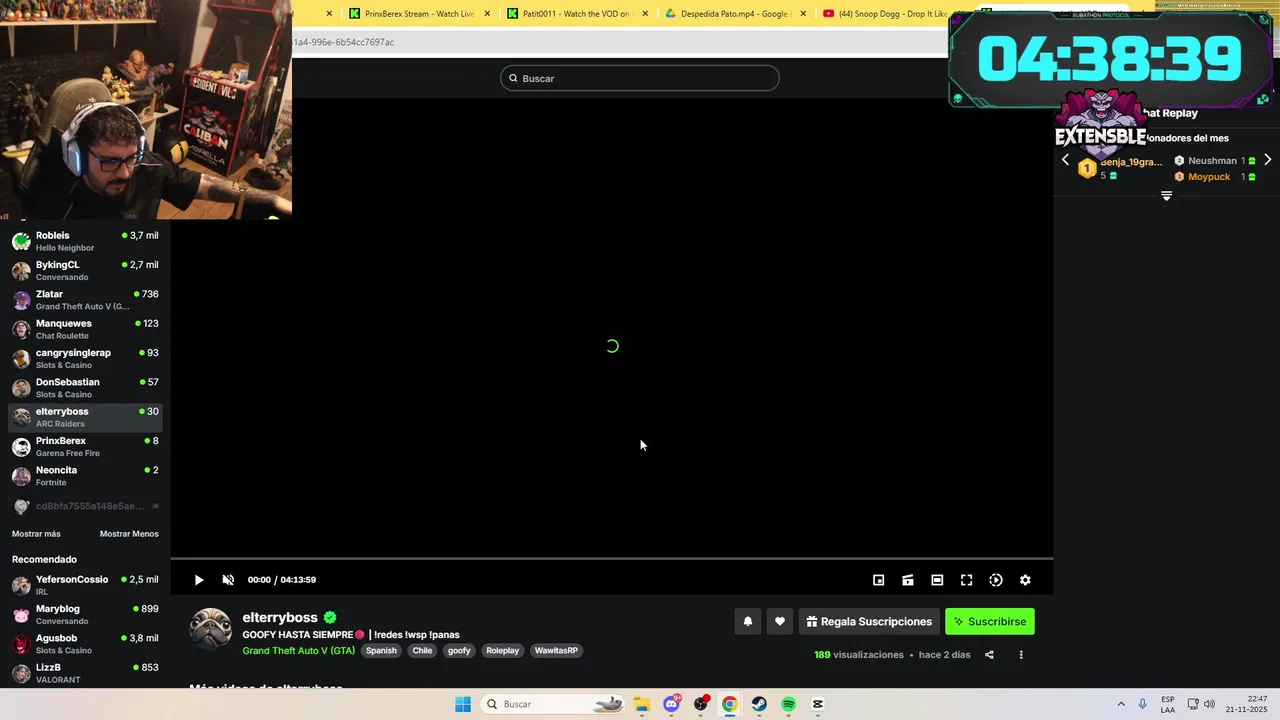Share the video

[989, 655]
